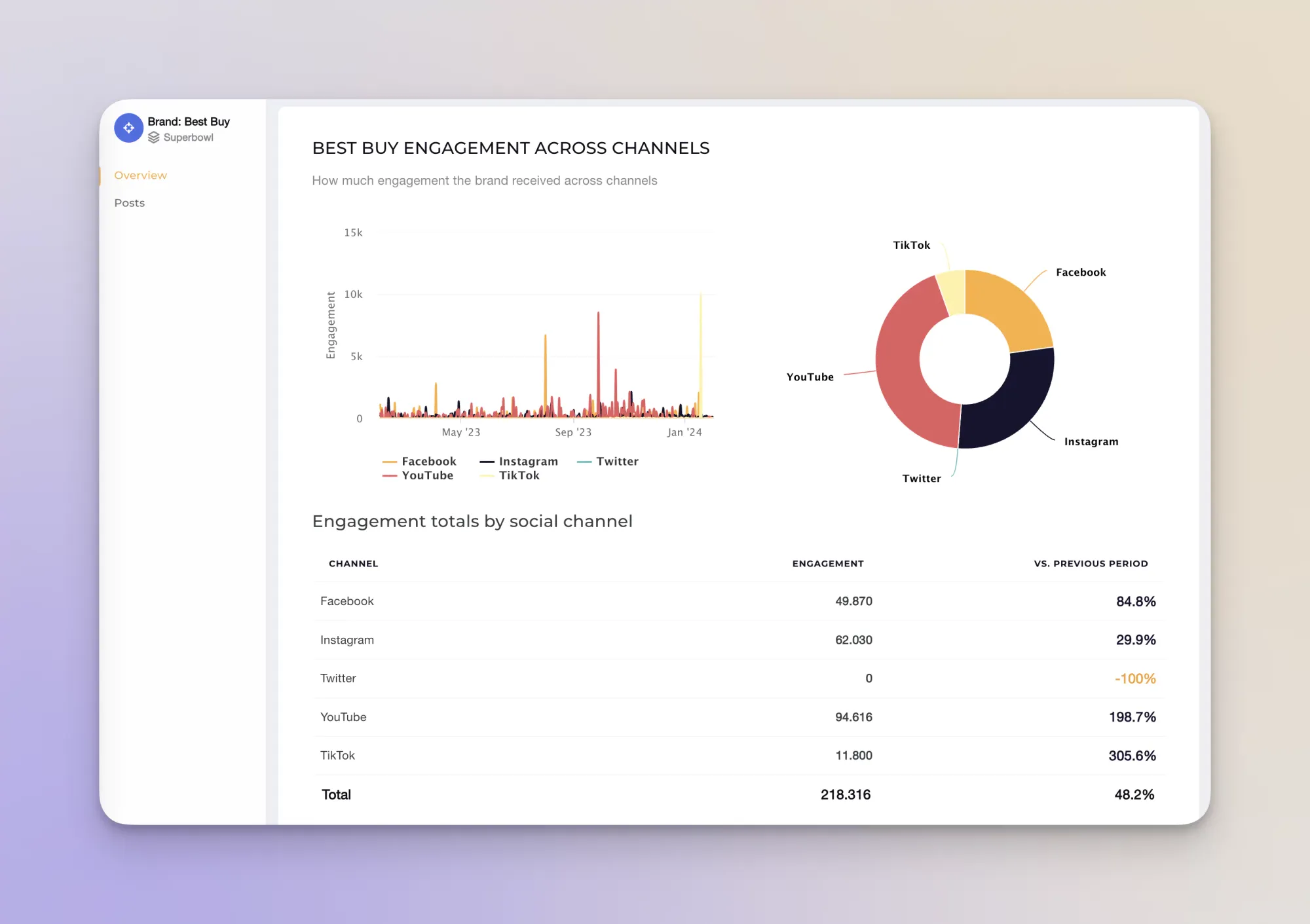Toggle Instagram series in chart legend

click(519, 461)
